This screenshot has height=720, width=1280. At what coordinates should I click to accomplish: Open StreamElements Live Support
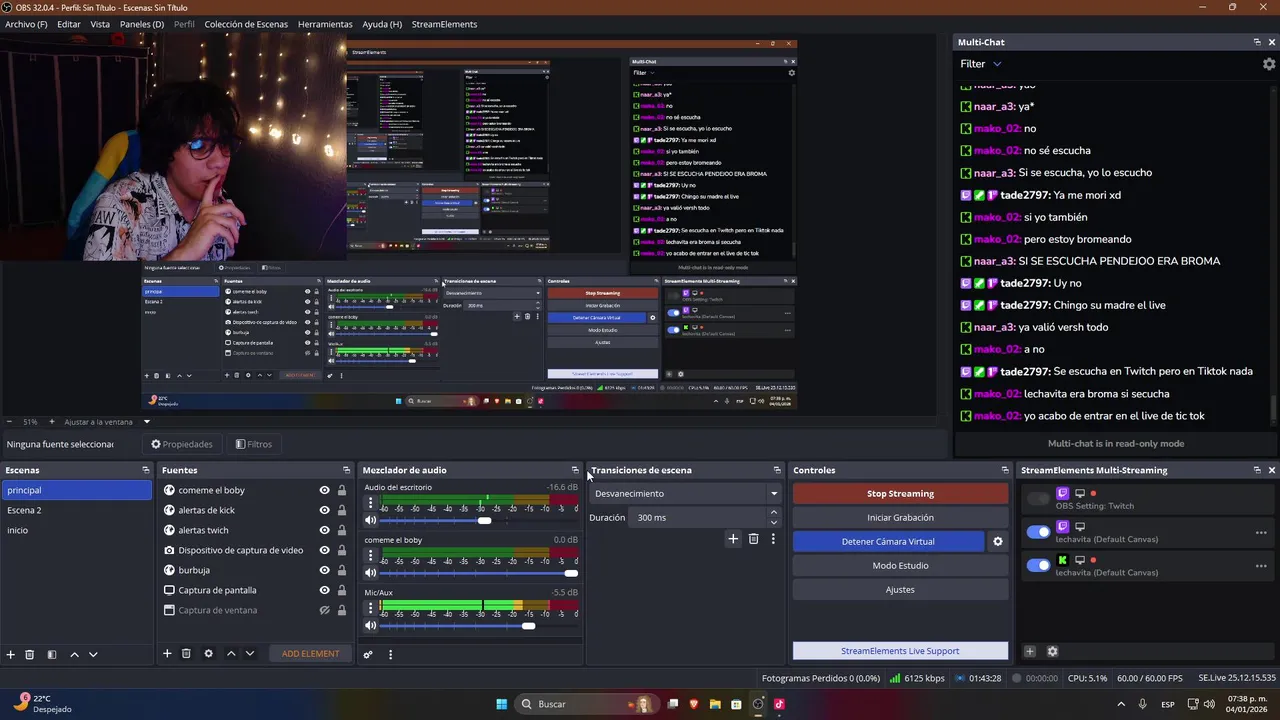coord(900,651)
